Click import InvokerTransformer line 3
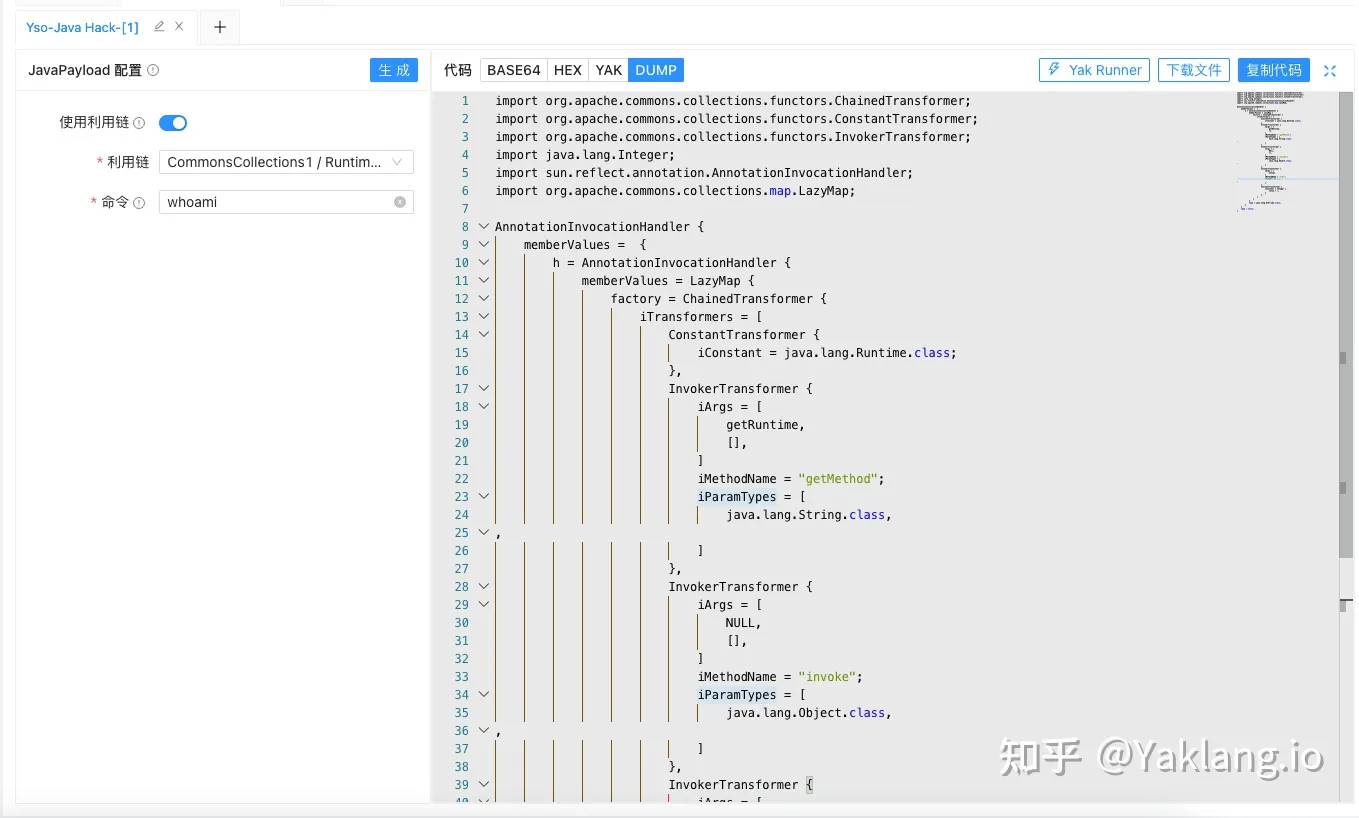The image size is (1359, 818). (733, 137)
